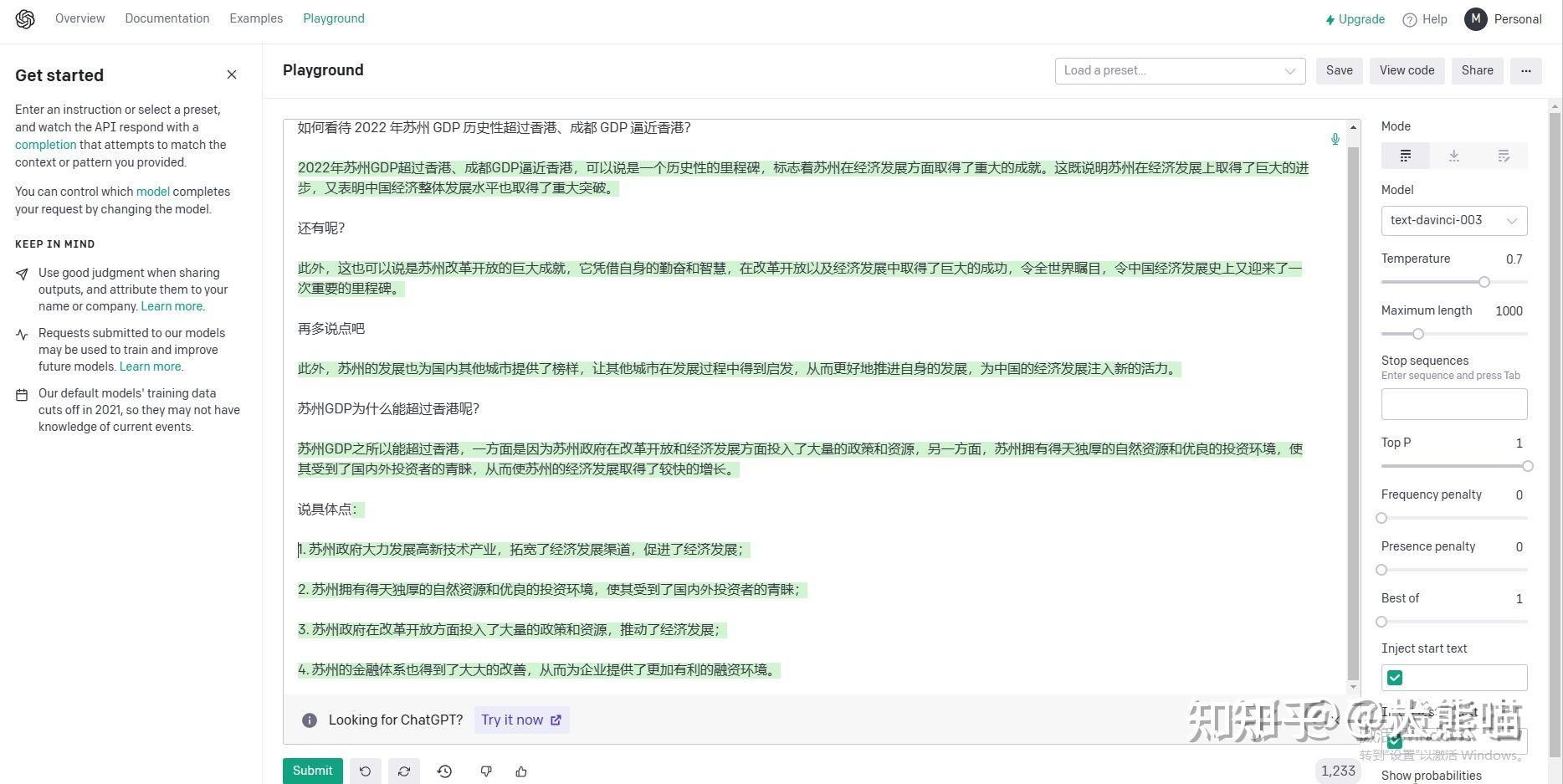Click the Personal account menu
The height and width of the screenshot is (784, 1563).
click(1517, 19)
